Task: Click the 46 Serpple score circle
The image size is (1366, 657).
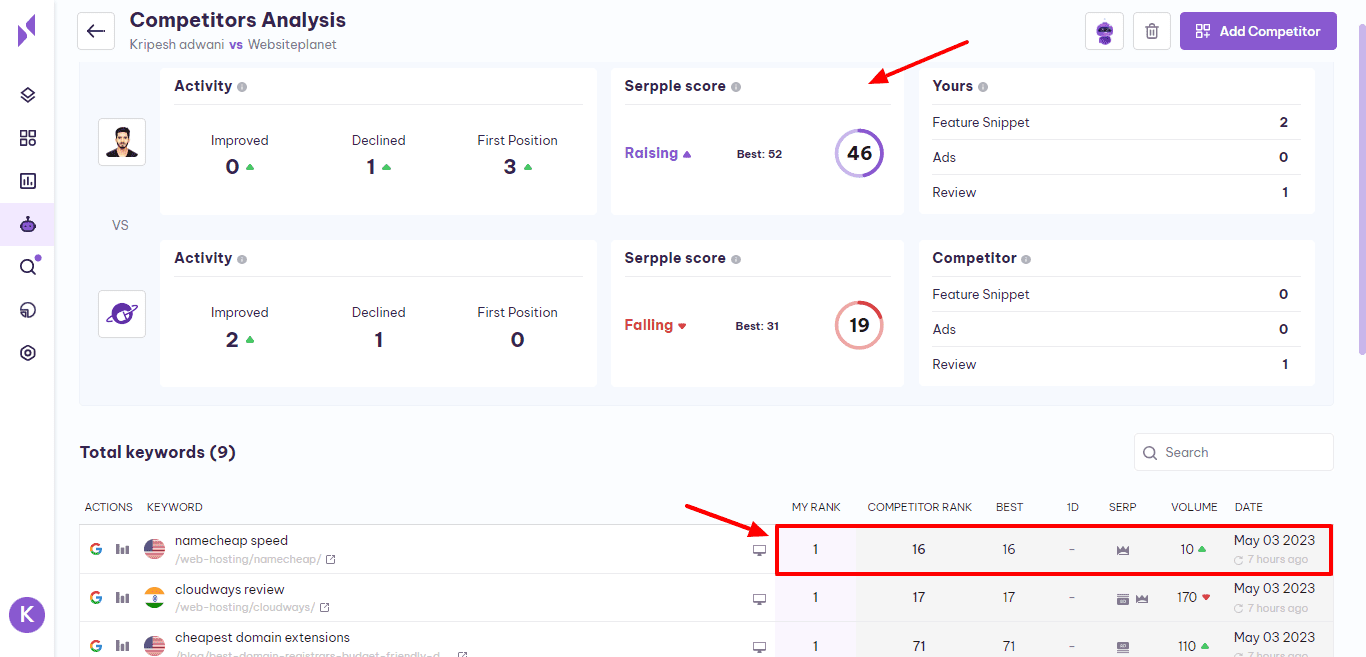Action: [859, 154]
